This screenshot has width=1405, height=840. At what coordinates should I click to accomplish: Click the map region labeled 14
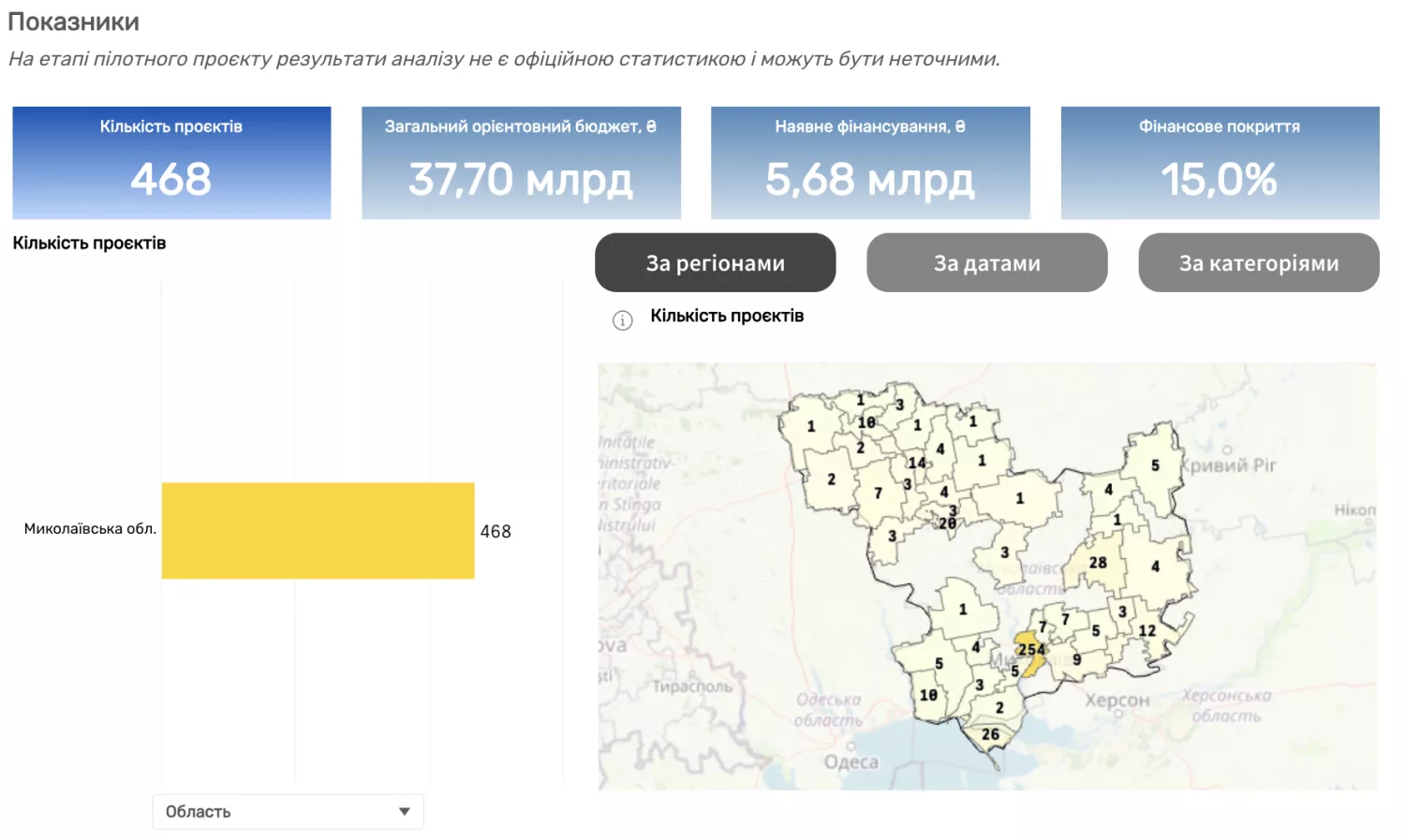pyautogui.click(x=917, y=463)
